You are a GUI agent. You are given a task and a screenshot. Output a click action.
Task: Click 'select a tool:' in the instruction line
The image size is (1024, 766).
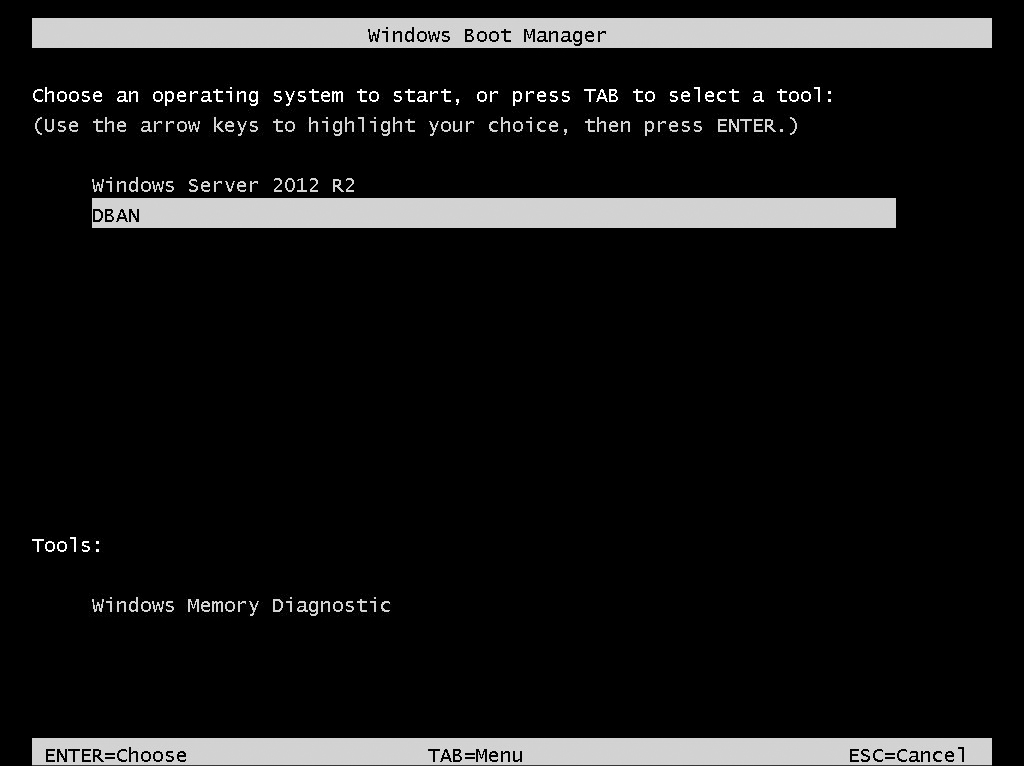pos(751,96)
